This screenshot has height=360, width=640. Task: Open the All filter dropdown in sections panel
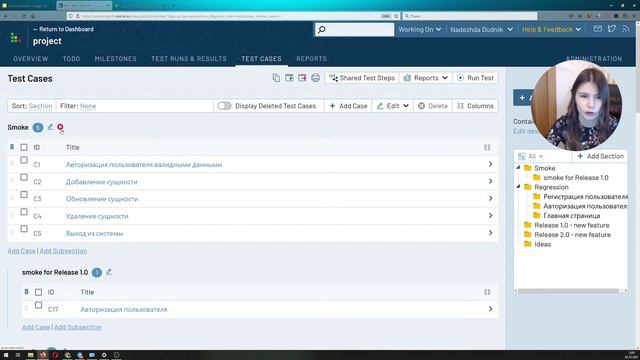coord(531,156)
